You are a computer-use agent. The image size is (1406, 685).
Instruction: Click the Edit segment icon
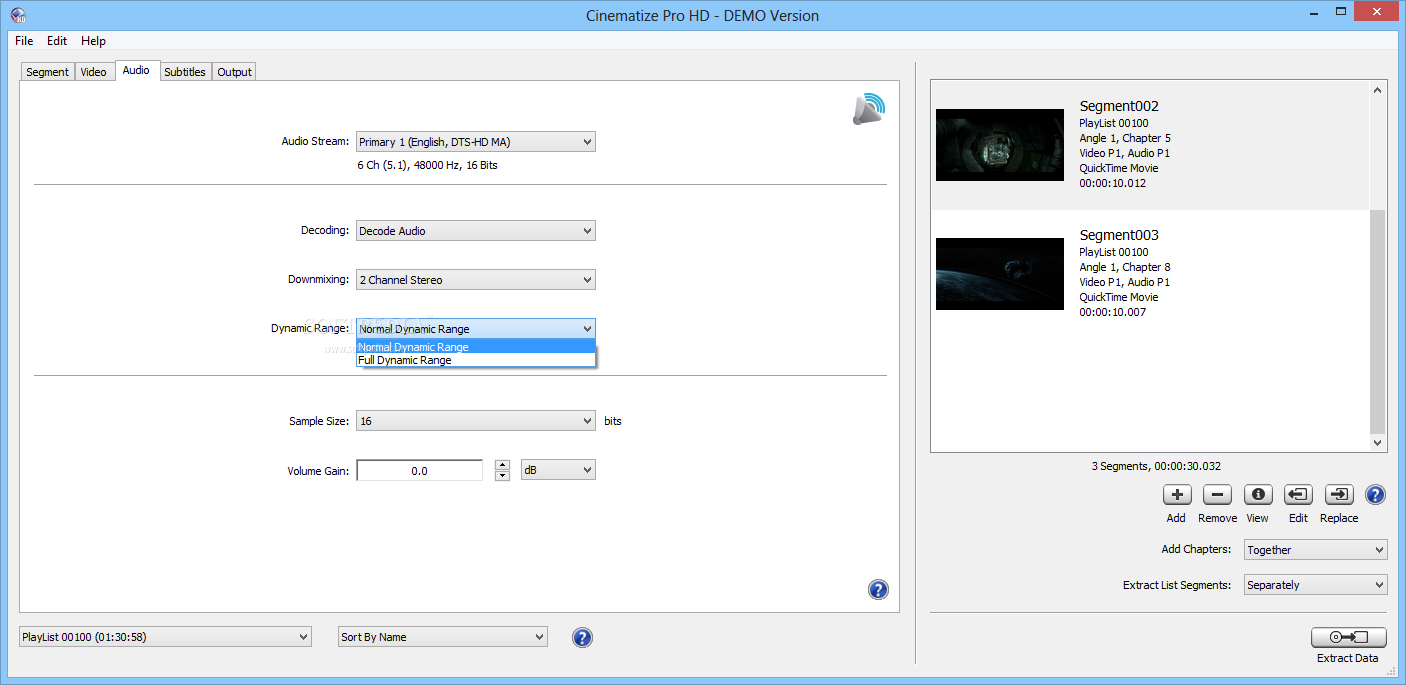1298,494
